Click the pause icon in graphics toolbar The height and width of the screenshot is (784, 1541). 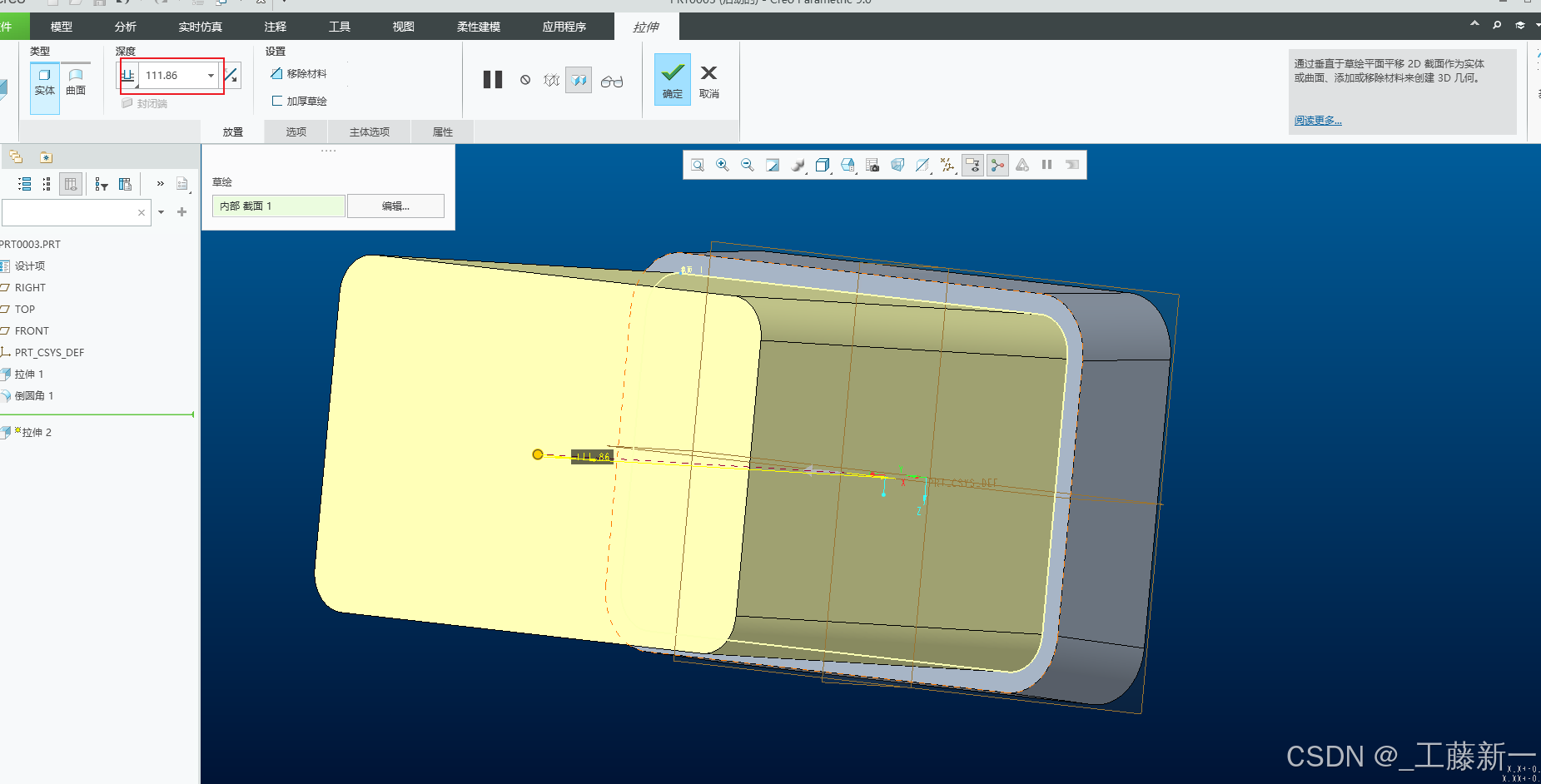click(x=1047, y=165)
